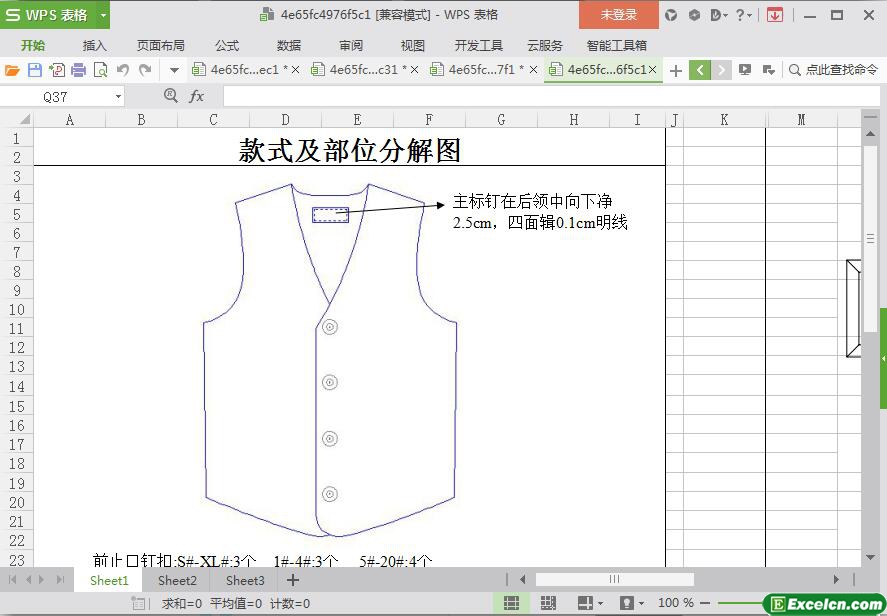Toggle the right side panel handle
The width and height of the screenshot is (887, 616).
click(x=883, y=357)
